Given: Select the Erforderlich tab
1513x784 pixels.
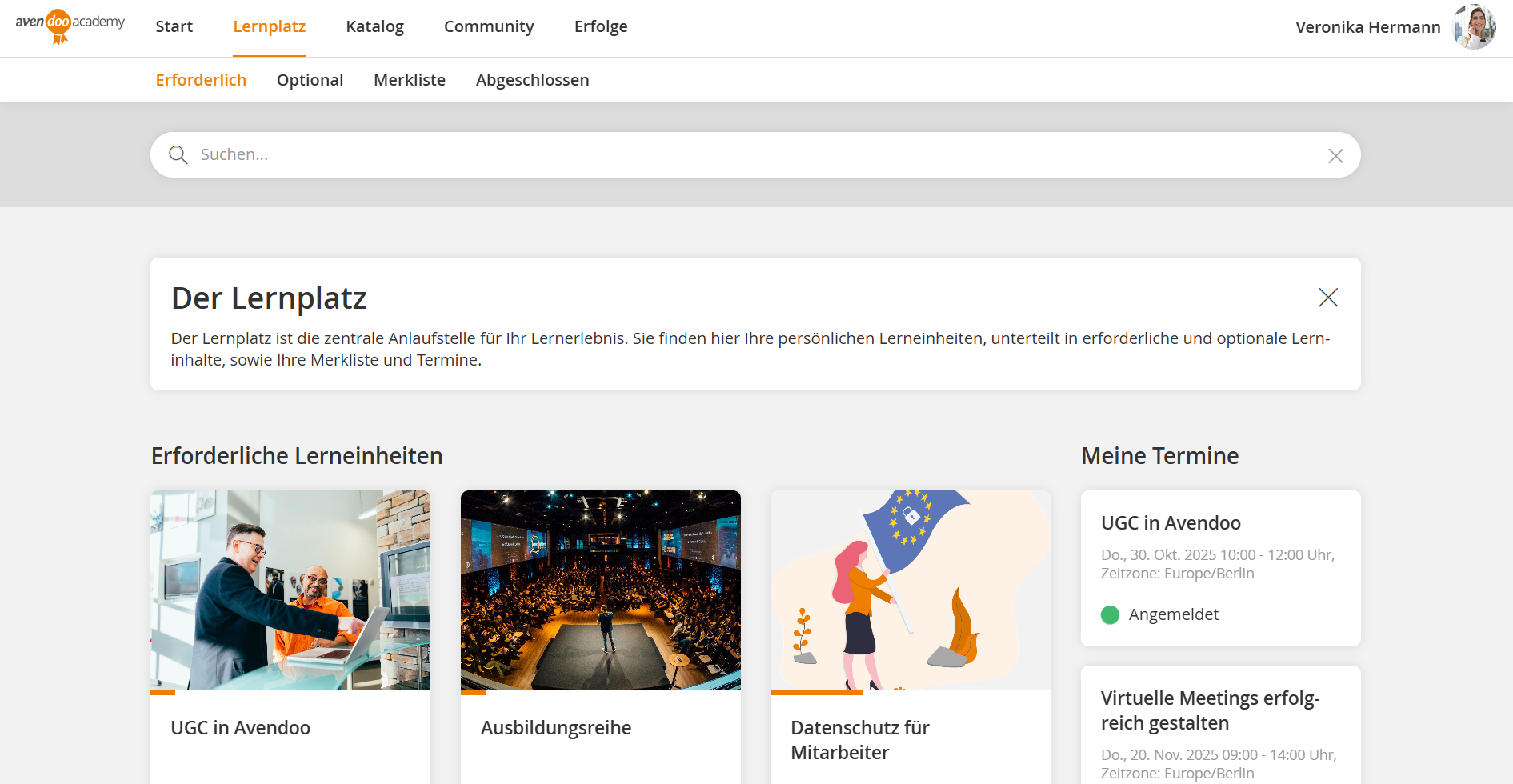Looking at the screenshot, I should pyautogui.click(x=201, y=80).
